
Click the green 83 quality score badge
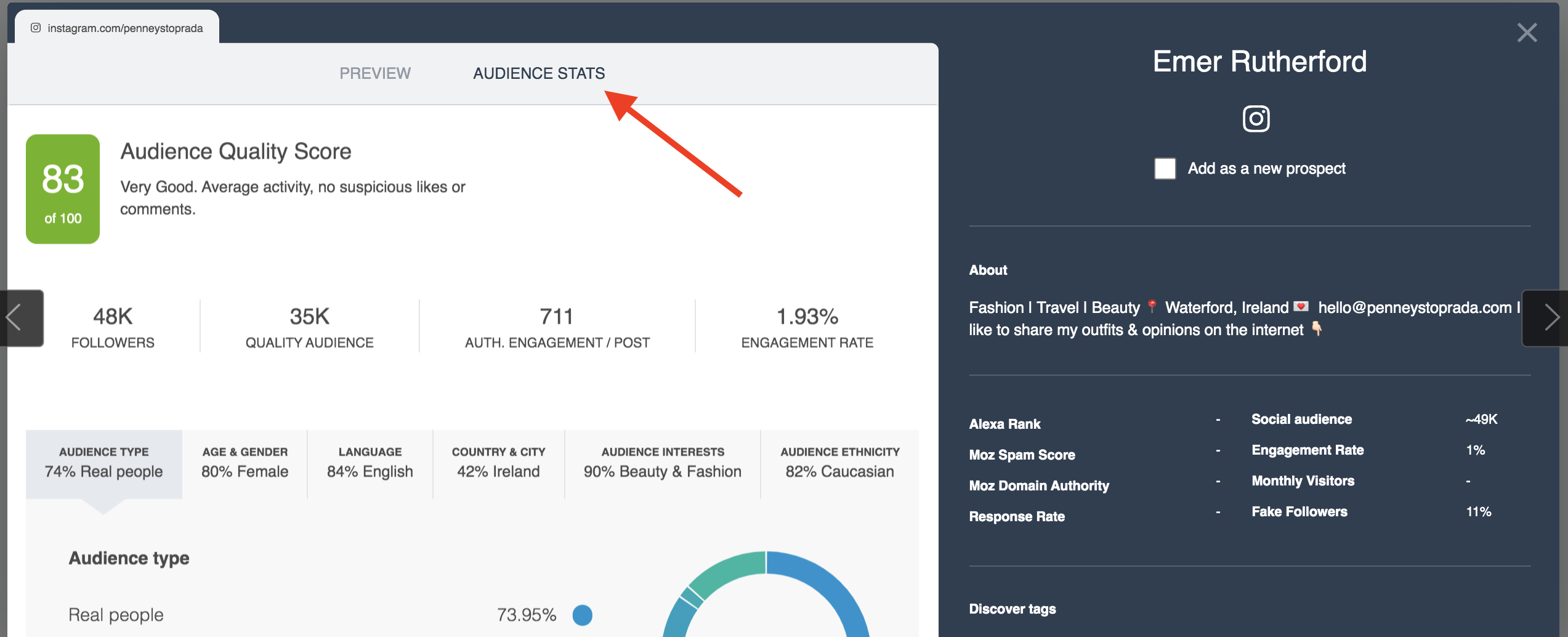[63, 189]
